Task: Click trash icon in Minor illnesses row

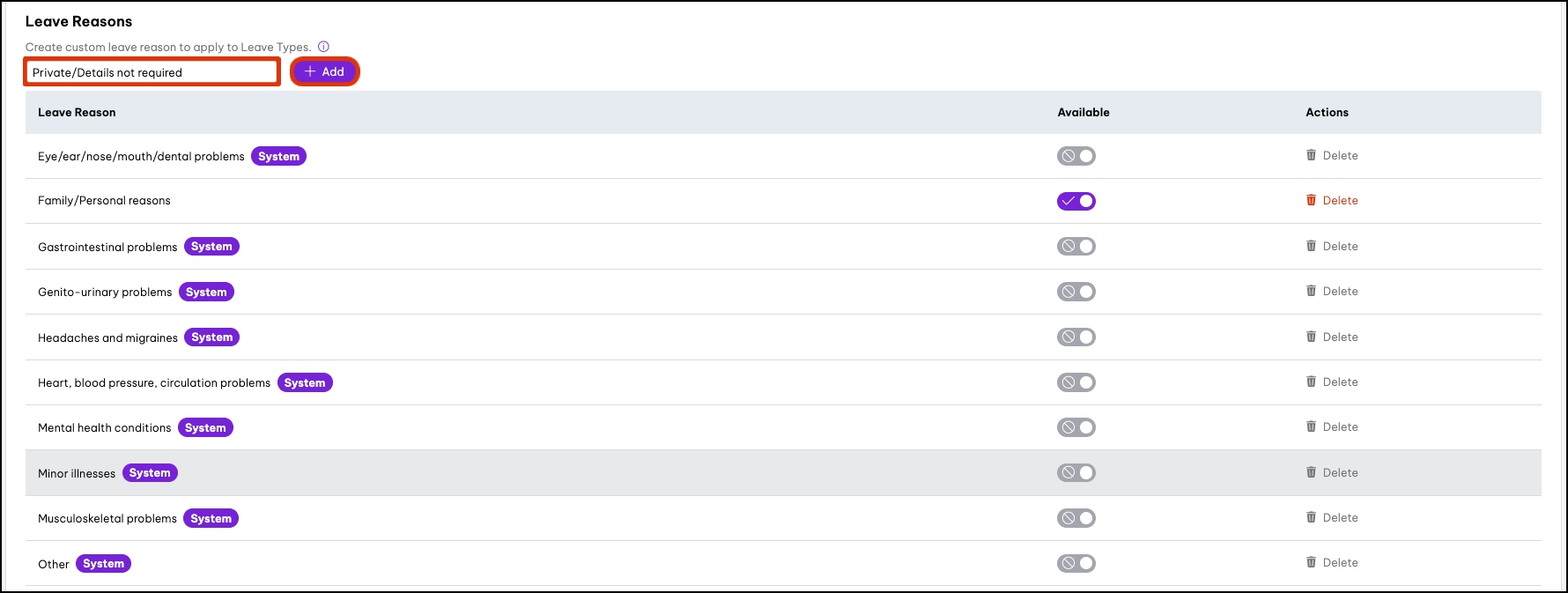Action: click(1311, 472)
